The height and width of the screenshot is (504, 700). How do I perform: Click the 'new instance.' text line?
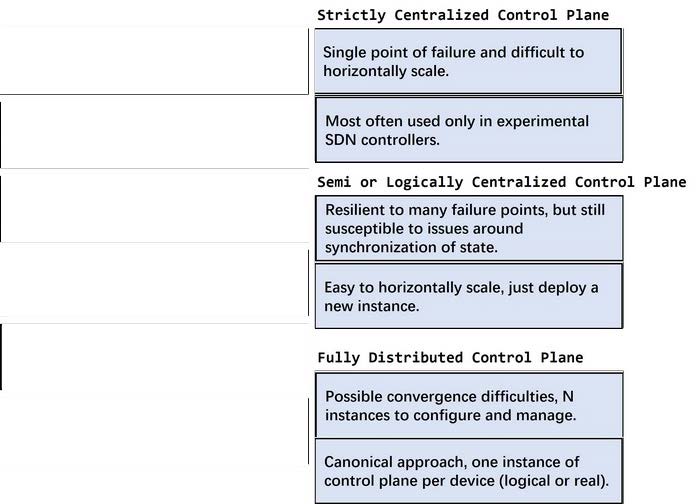(371, 306)
